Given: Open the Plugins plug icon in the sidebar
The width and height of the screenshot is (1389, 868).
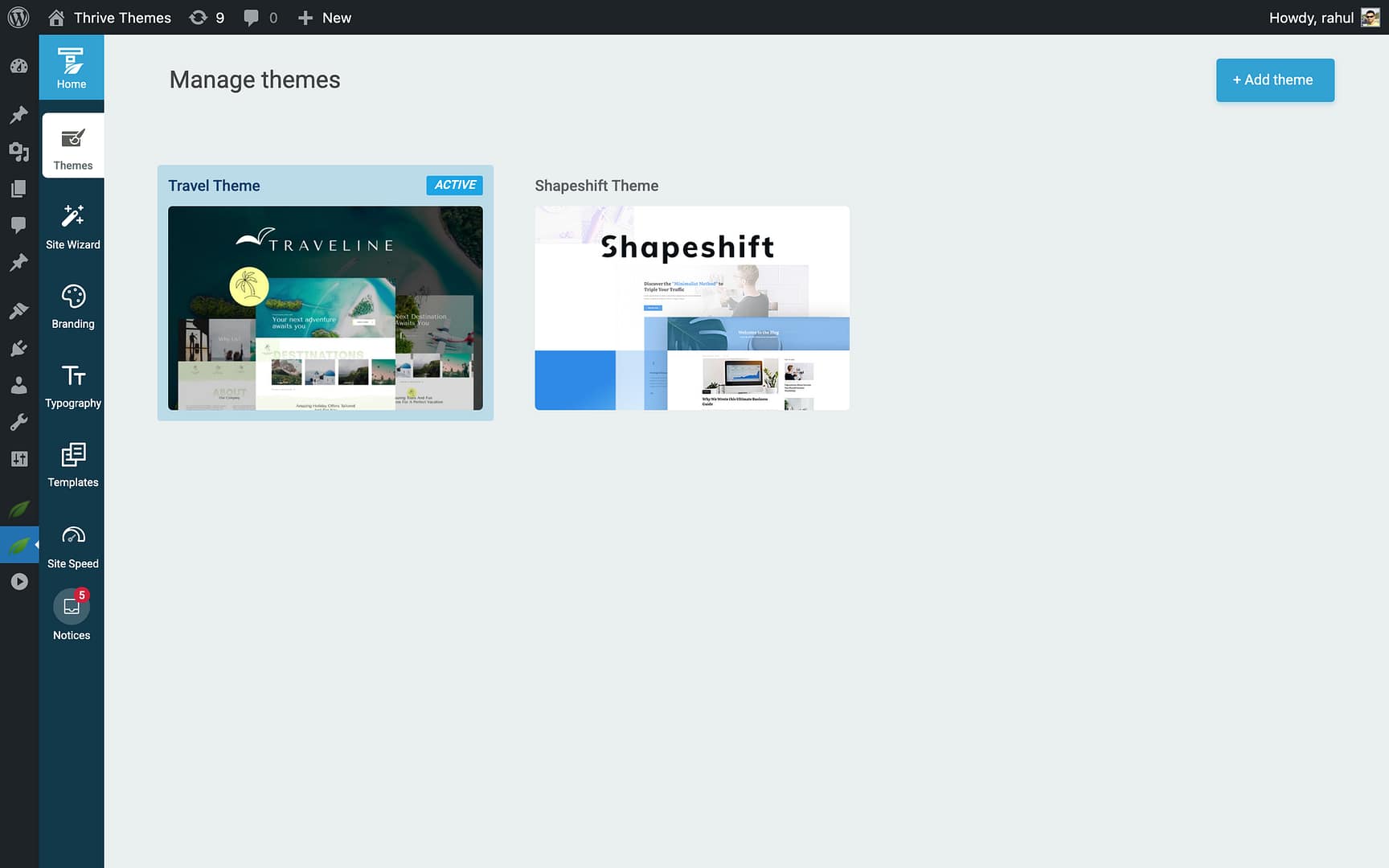Looking at the screenshot, I should pos(18,347).
